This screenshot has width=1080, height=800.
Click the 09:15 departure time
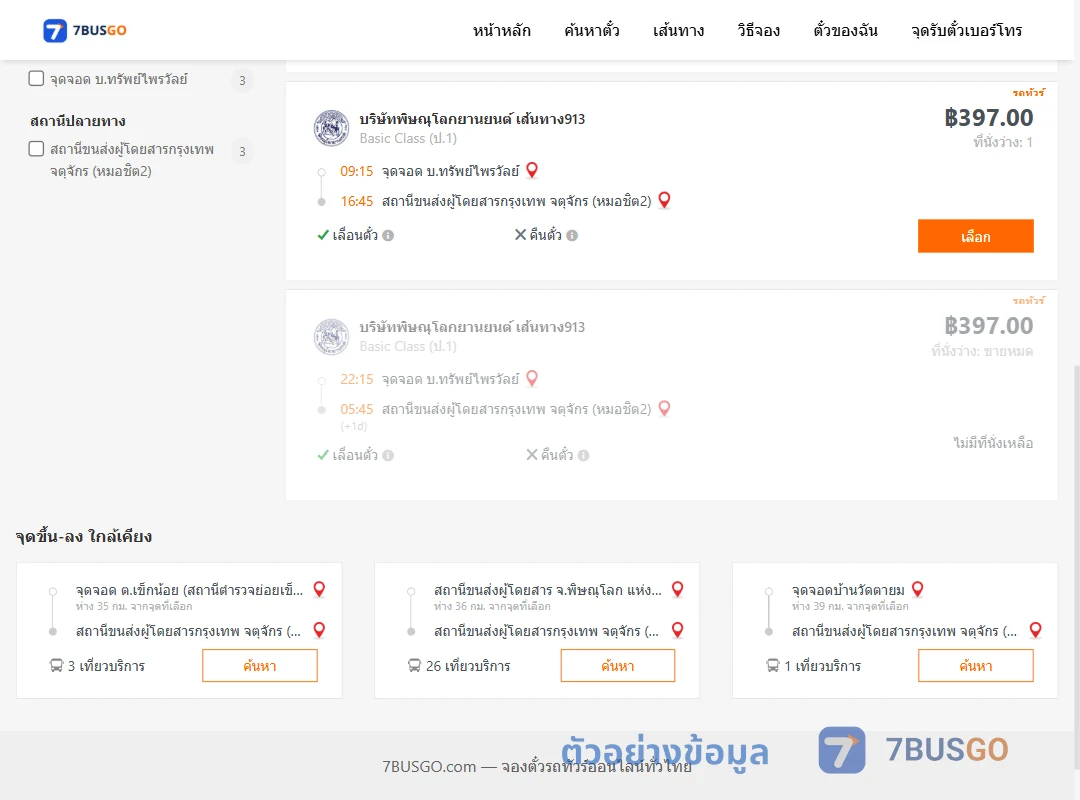(x=356, y=171)
